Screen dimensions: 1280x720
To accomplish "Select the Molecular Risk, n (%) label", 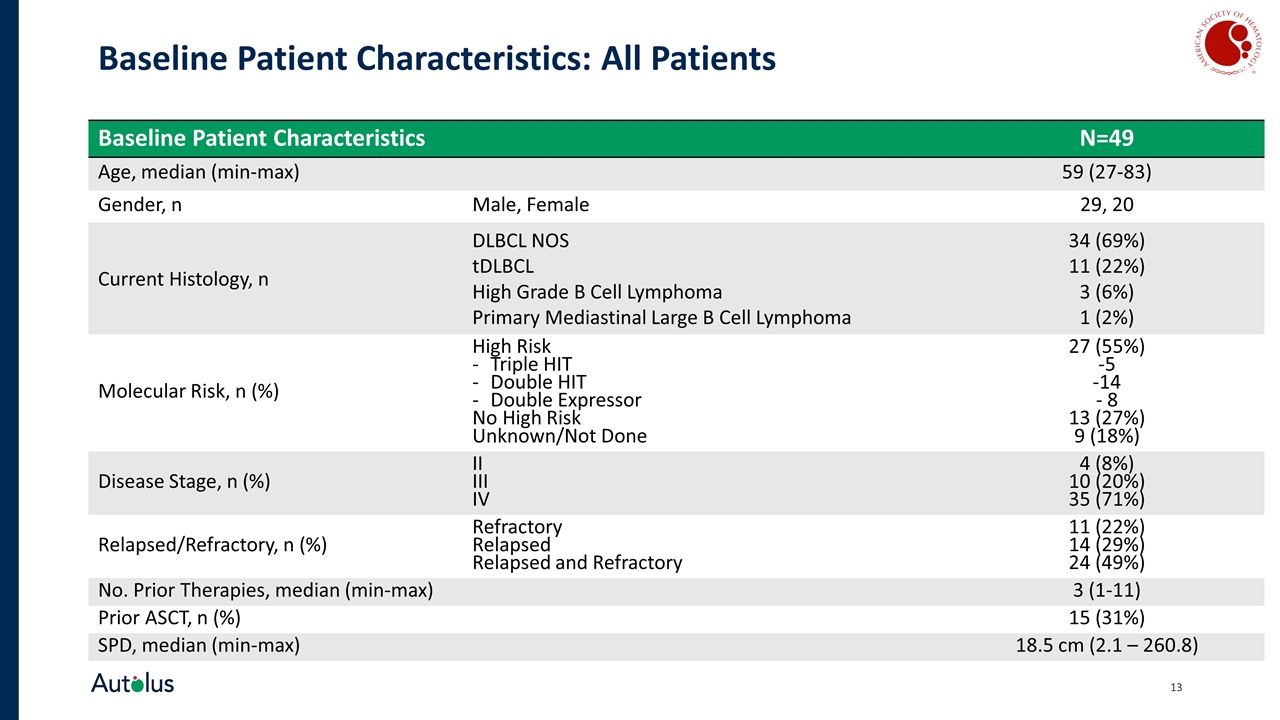I will (x=188, y=391).
